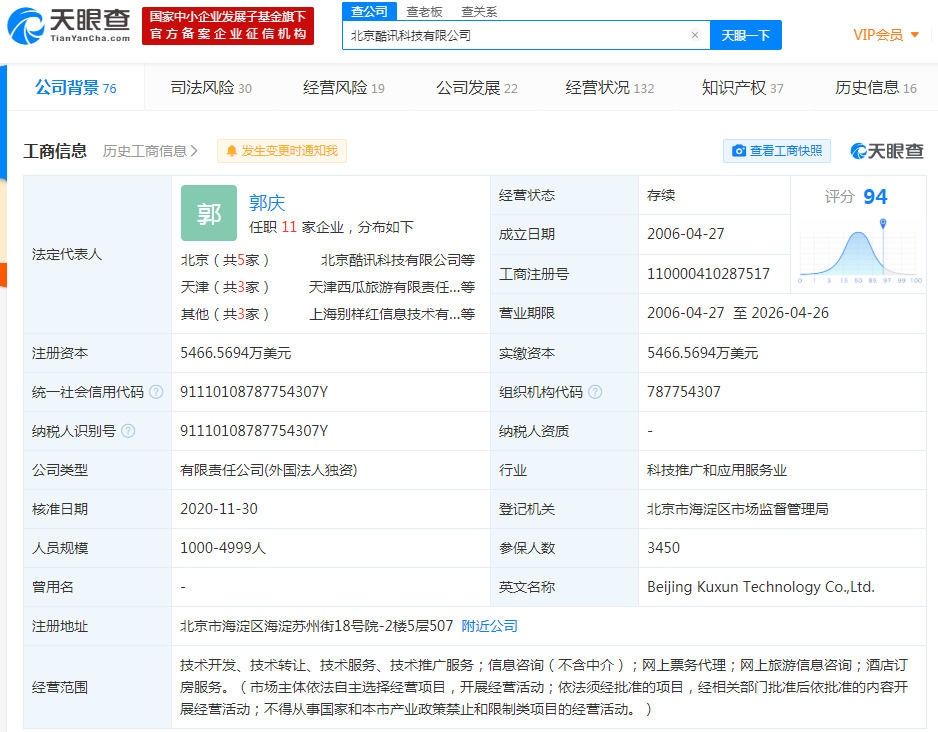
Task: Switch to the 查老板 search tab
Action: click(x=424, y=11)
